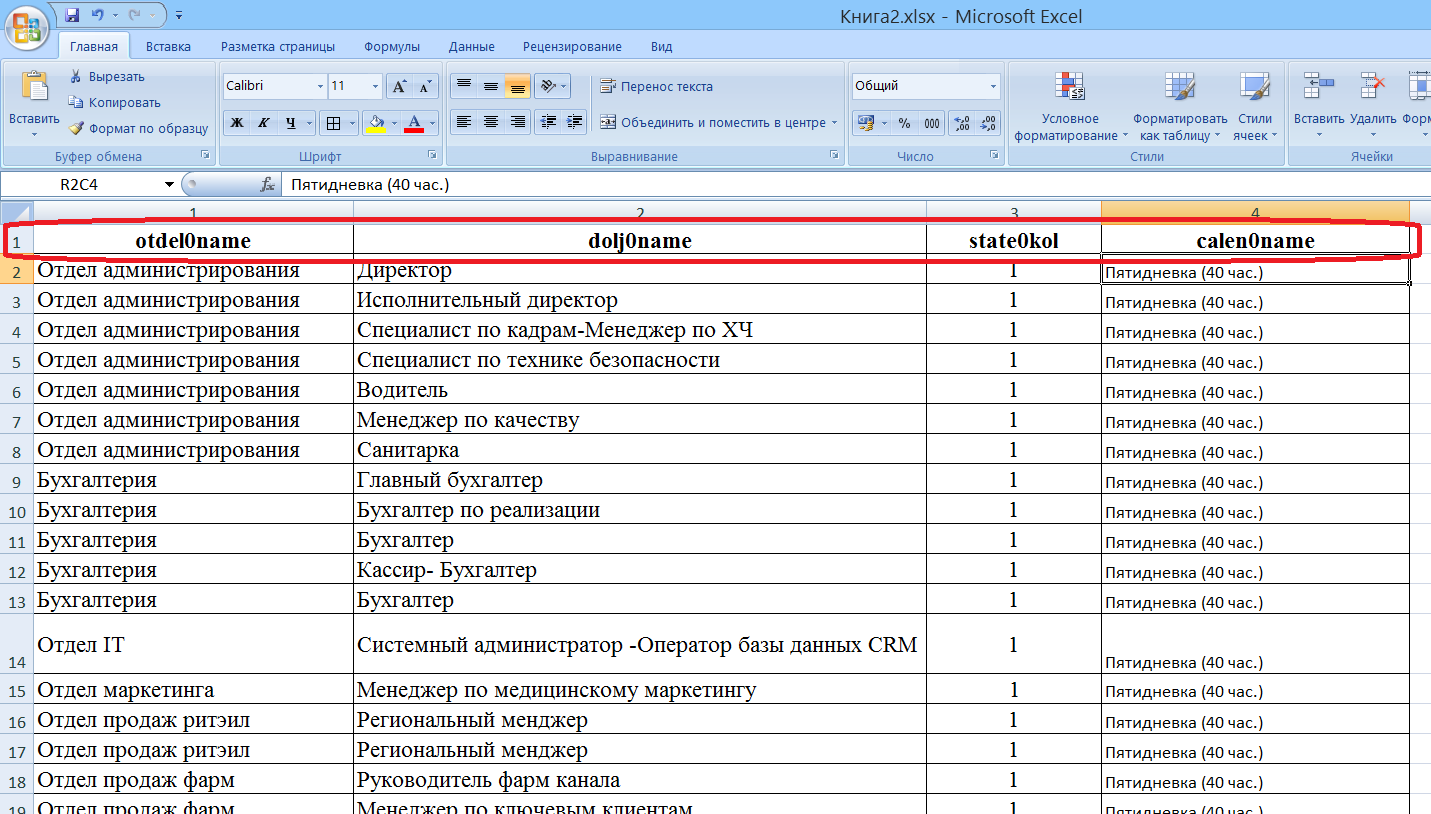Viewport: 1431px width, 814px height.
Task: Apply cell borders button
Action: (x=334, y=123)
